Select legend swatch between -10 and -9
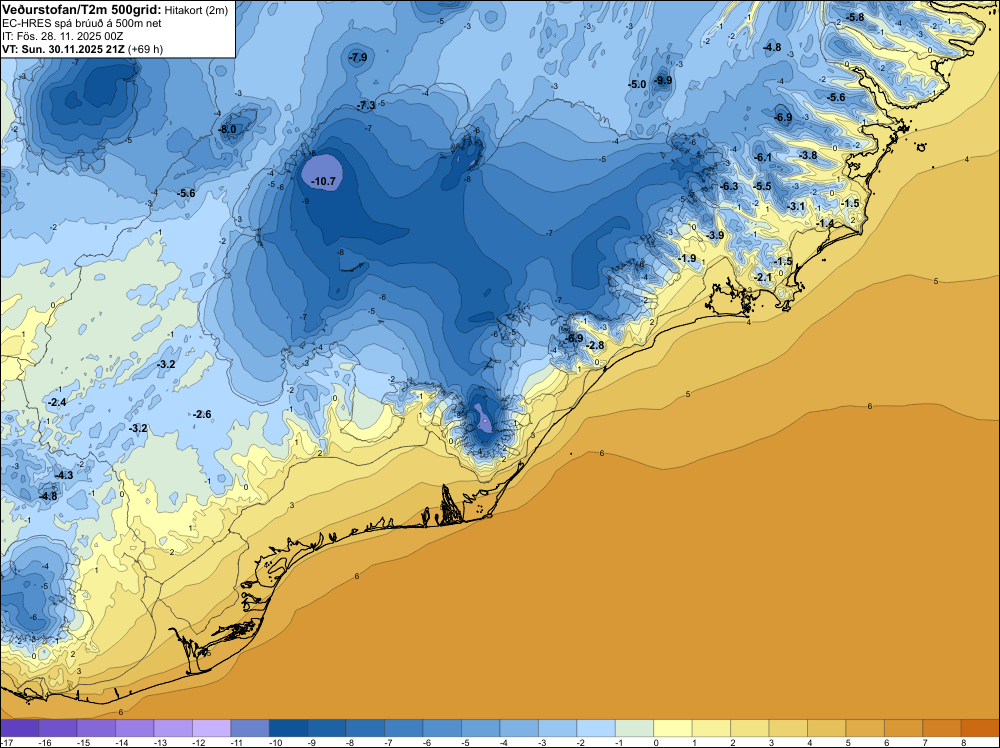 click(x=288, y=728)
